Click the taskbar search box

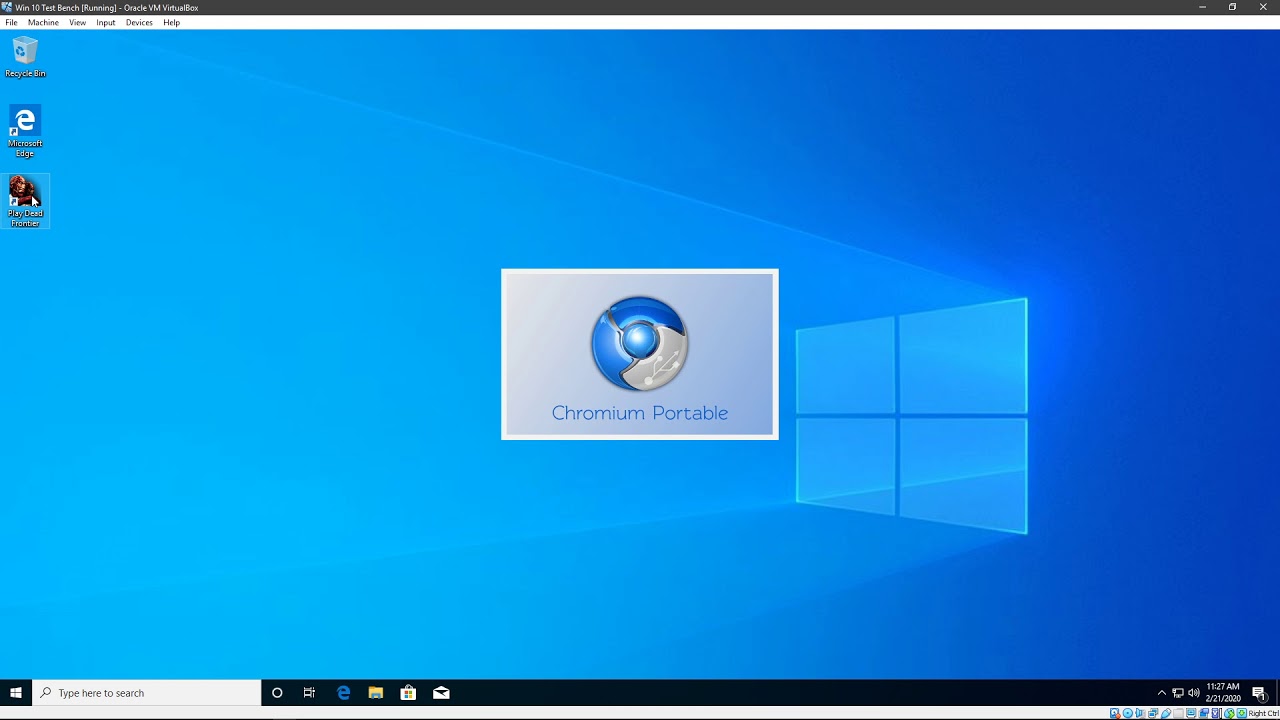tap(147, 692)
